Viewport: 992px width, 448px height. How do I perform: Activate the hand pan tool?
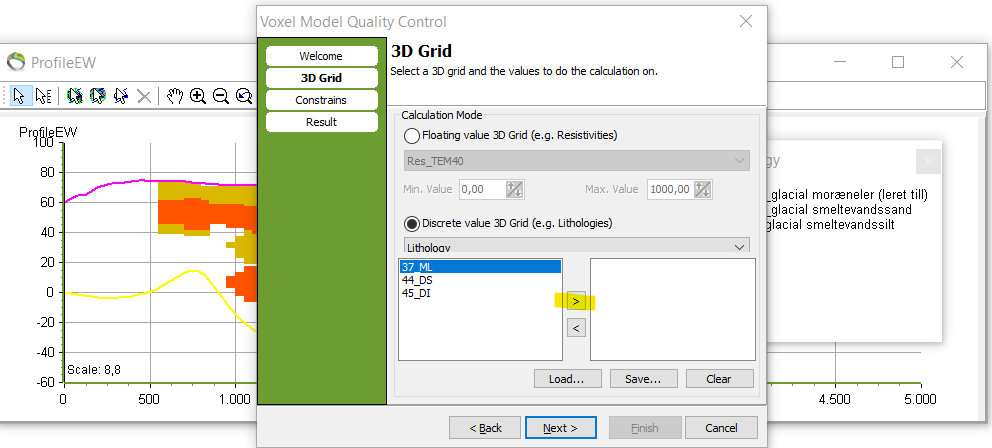(x=175, y=96)
